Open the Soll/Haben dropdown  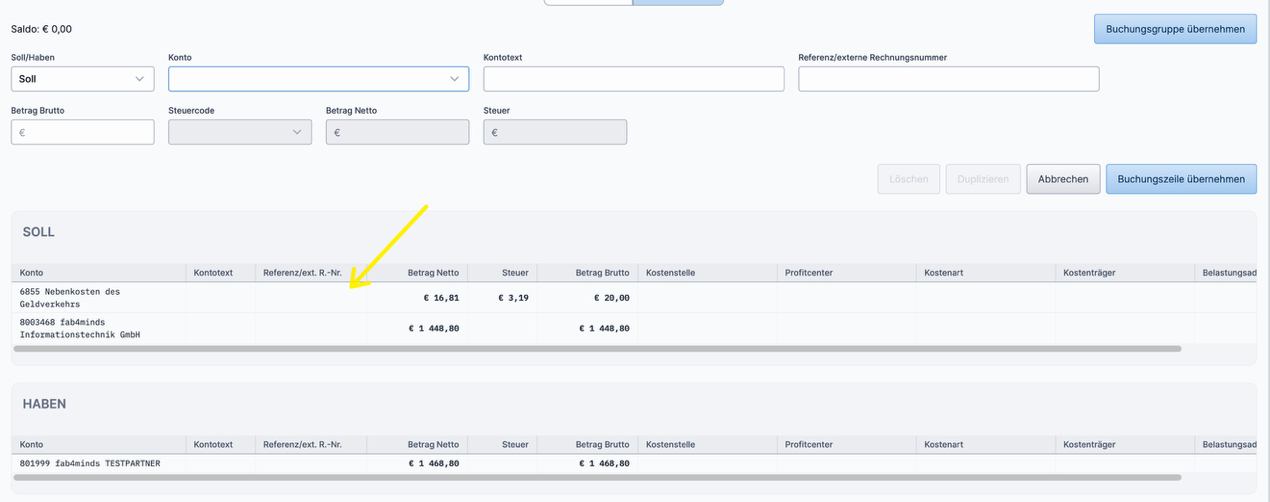click(82, 79)
